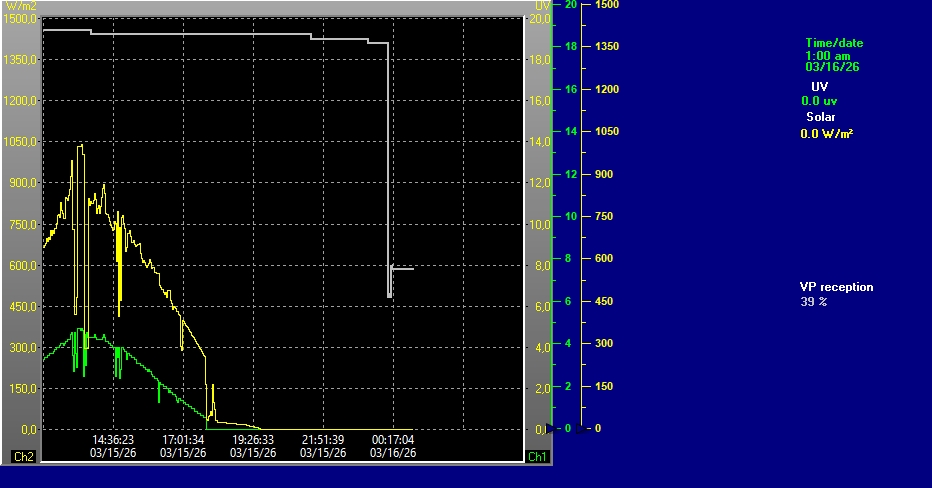Click the 21:51:39 time axis label
932x488 pixels.
pos(323,439)
